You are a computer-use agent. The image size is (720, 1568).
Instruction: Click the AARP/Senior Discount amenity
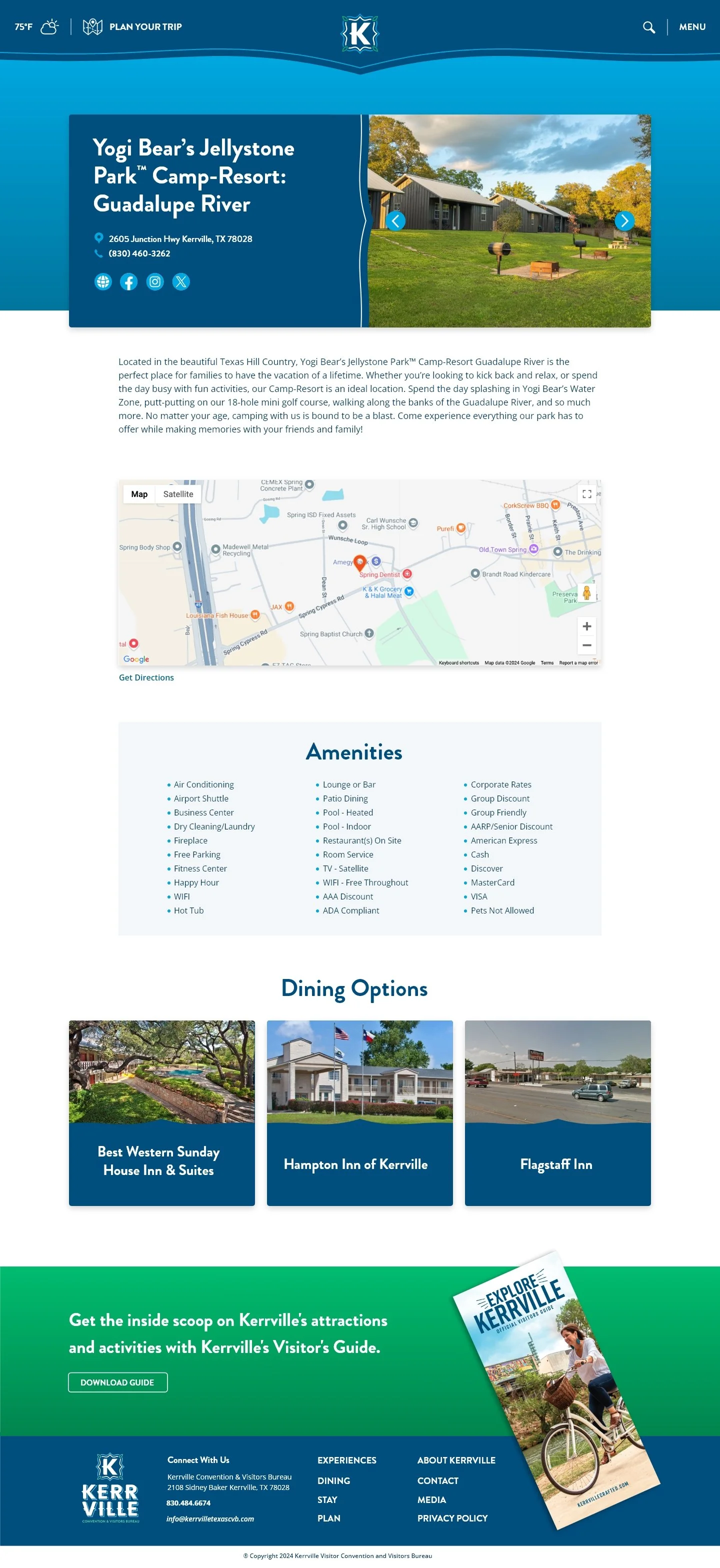[x=511, y=826]
